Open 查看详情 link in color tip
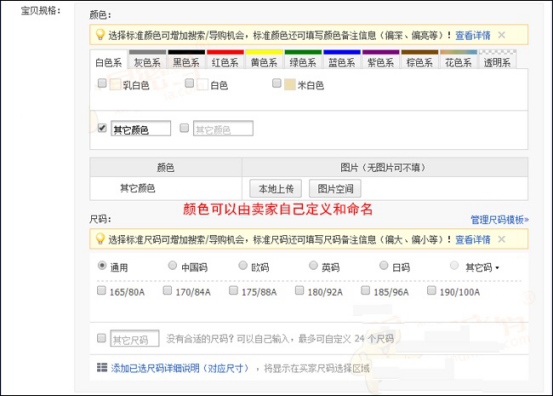Viewport: 553px width, 396px height. (473, 35)
